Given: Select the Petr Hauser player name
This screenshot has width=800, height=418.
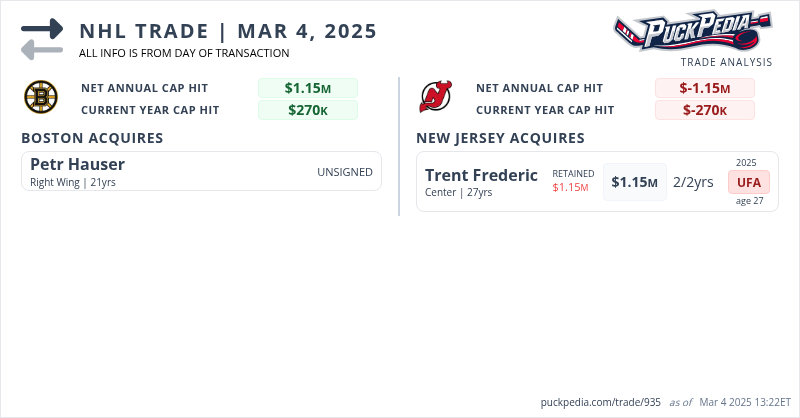Looking at the screenshot, I should click(x=77, y=164).
